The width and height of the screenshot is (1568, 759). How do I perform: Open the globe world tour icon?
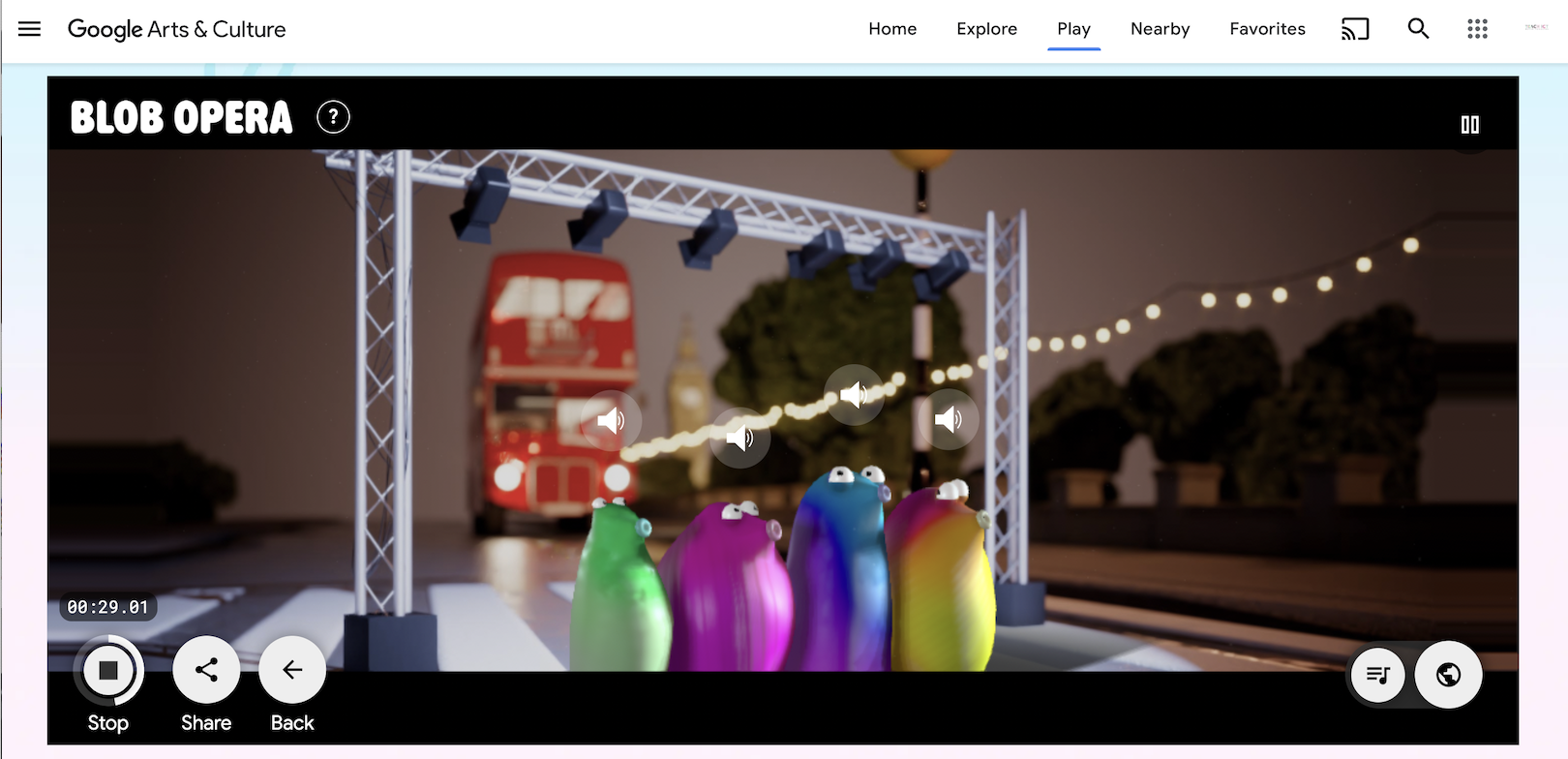click(1448, 675)
